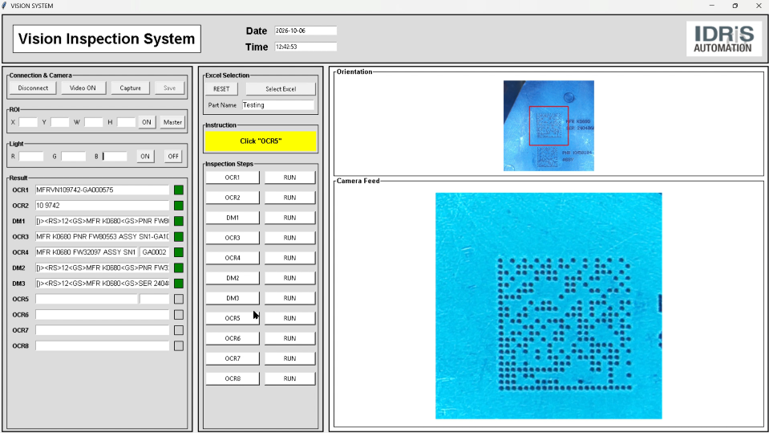The image size is (769, 433).
Task: Turn the light ON
Action: (145, 156)
